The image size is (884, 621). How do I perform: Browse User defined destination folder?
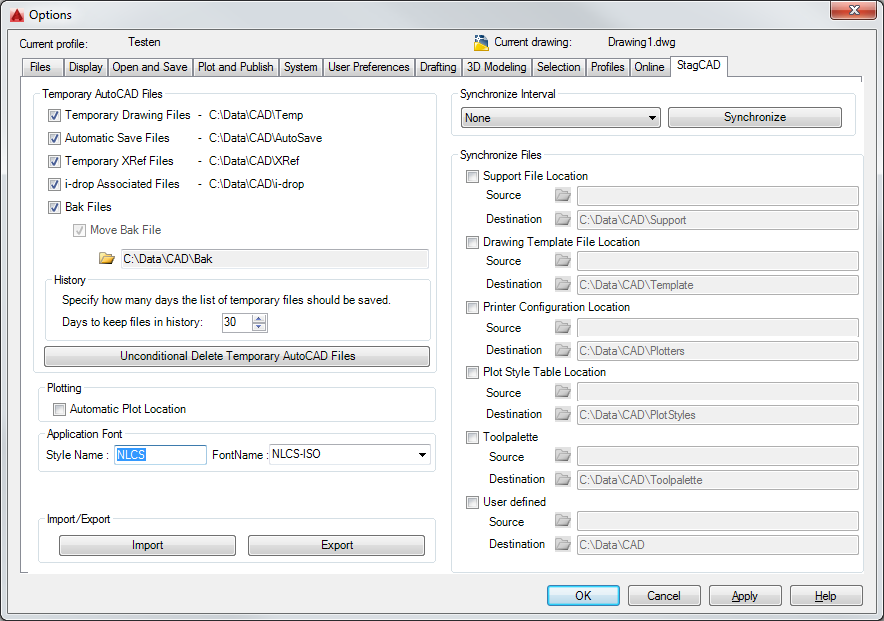click(563, 544)
